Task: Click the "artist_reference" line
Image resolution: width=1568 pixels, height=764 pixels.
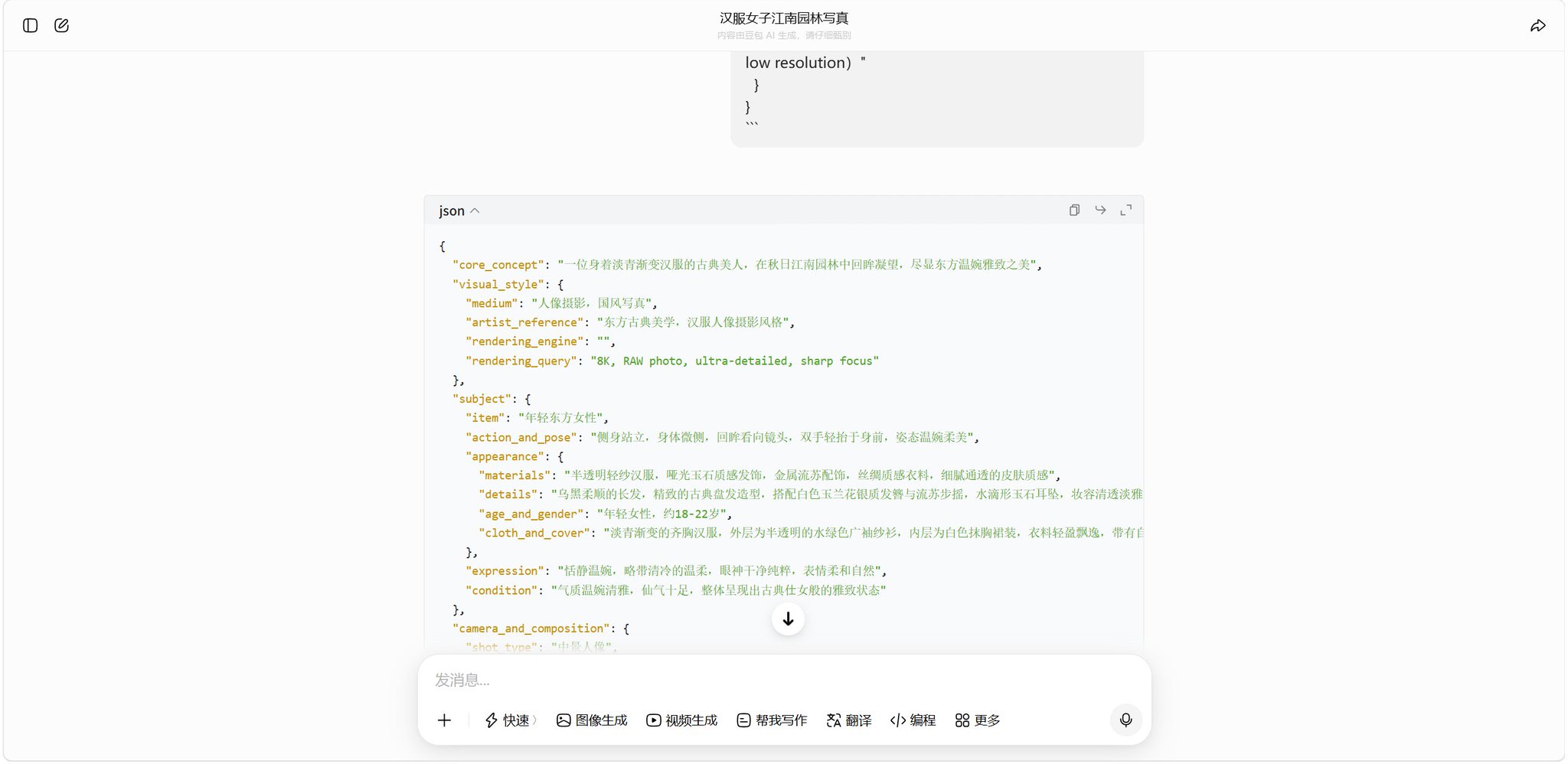Action: pyautogui.click(x=630, y=322)
